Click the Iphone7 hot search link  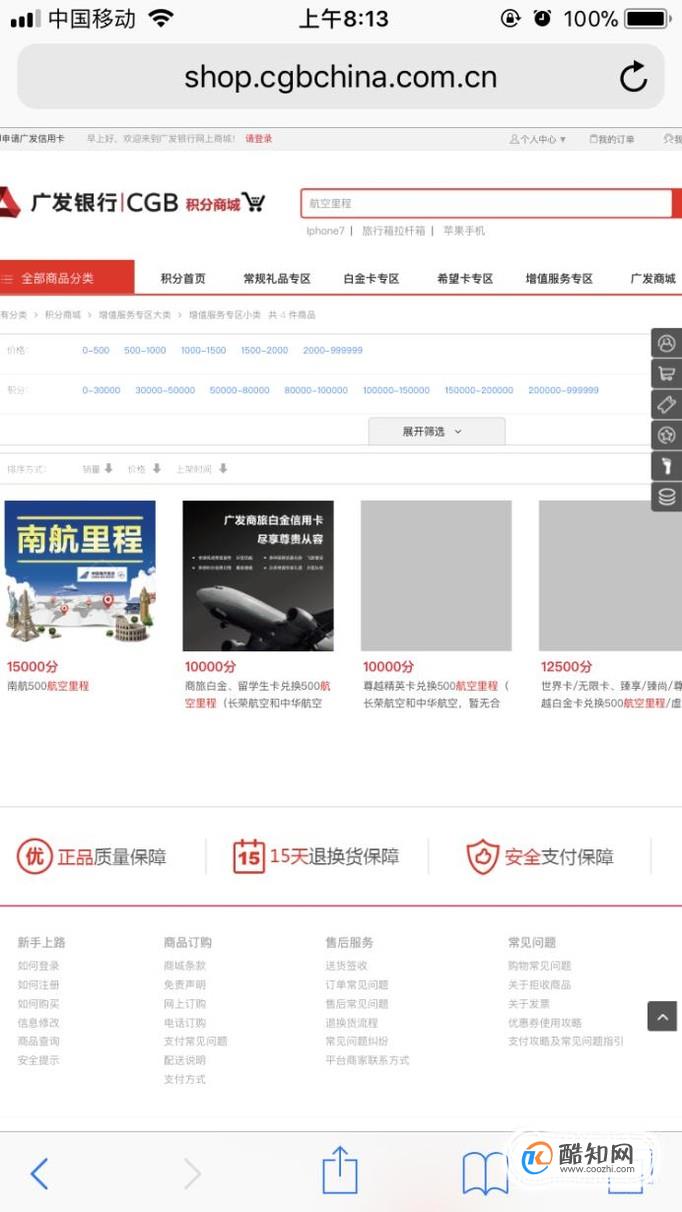pyautogui.click(x=325, y=231)
